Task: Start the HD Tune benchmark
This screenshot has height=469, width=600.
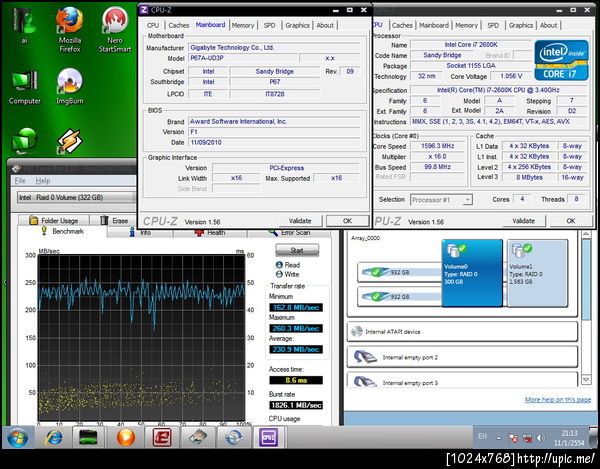Action: (297, 250)
